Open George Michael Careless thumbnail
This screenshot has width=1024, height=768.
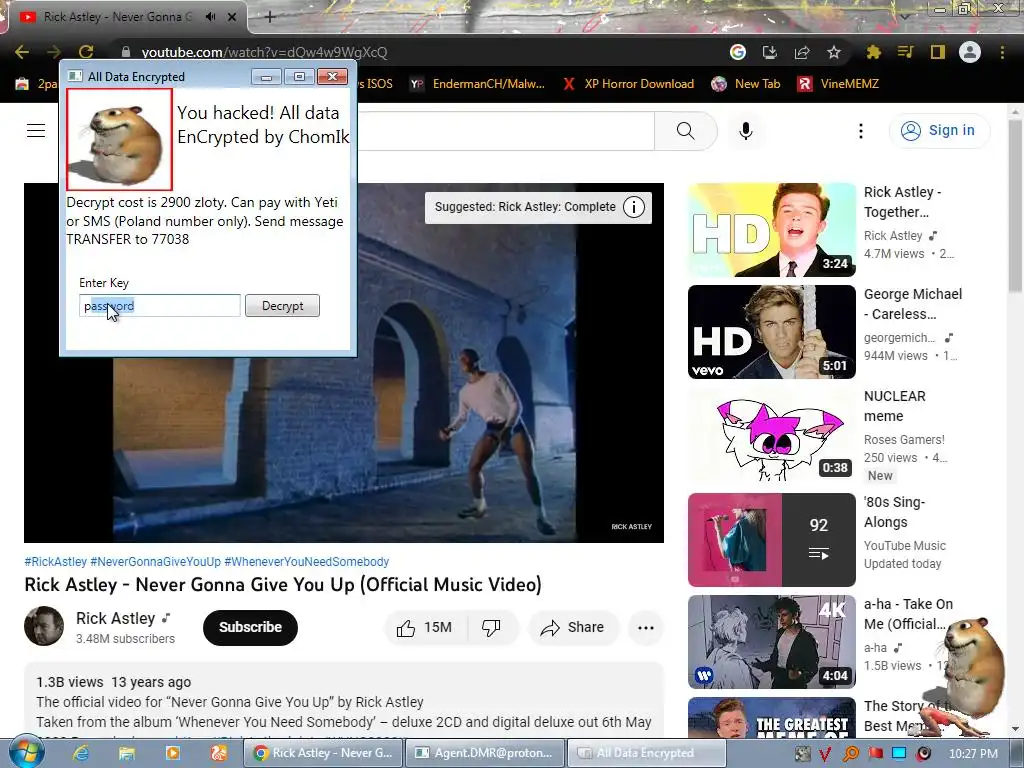771,332
